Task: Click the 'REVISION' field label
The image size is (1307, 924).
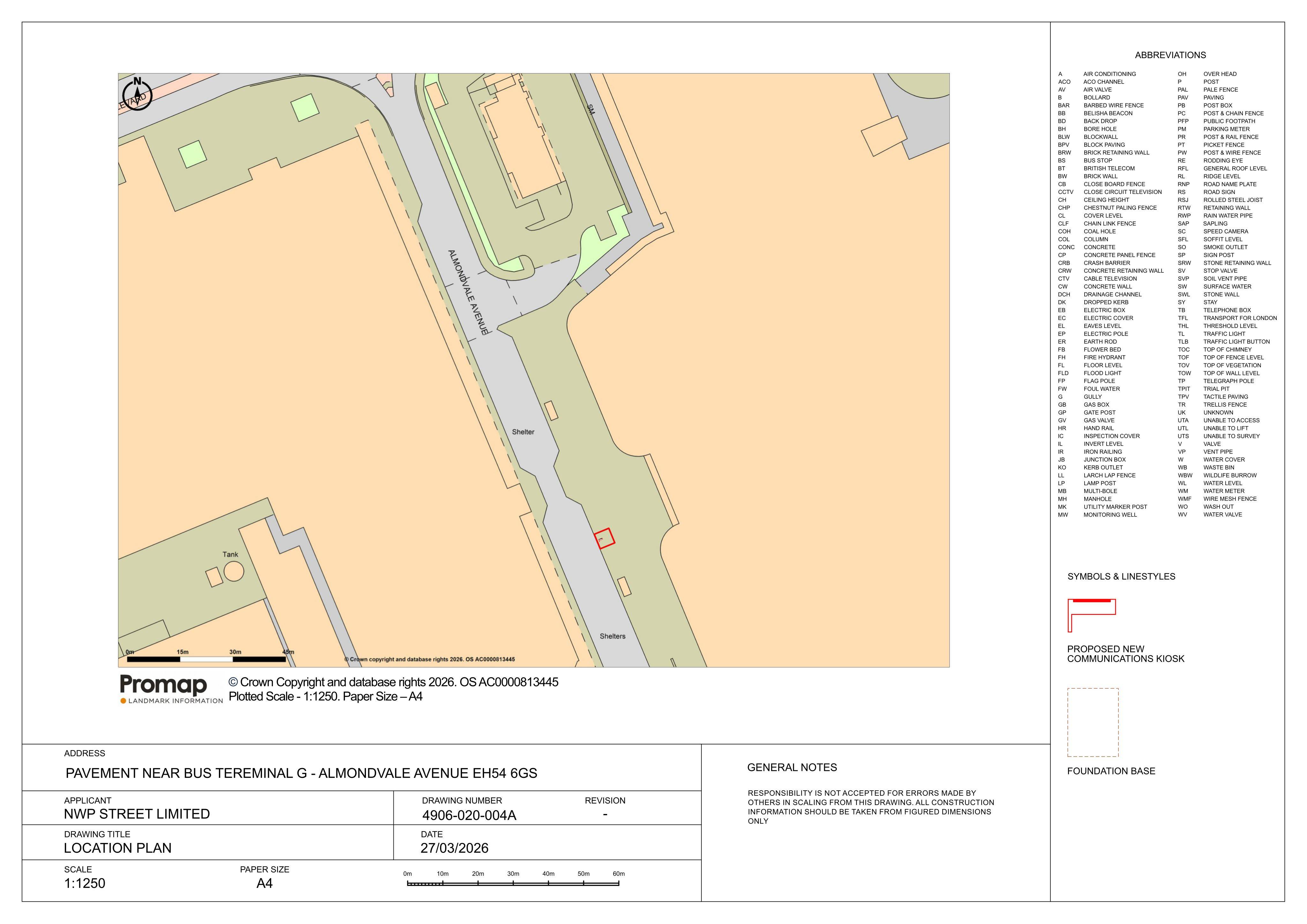Action: pos(605,801)
